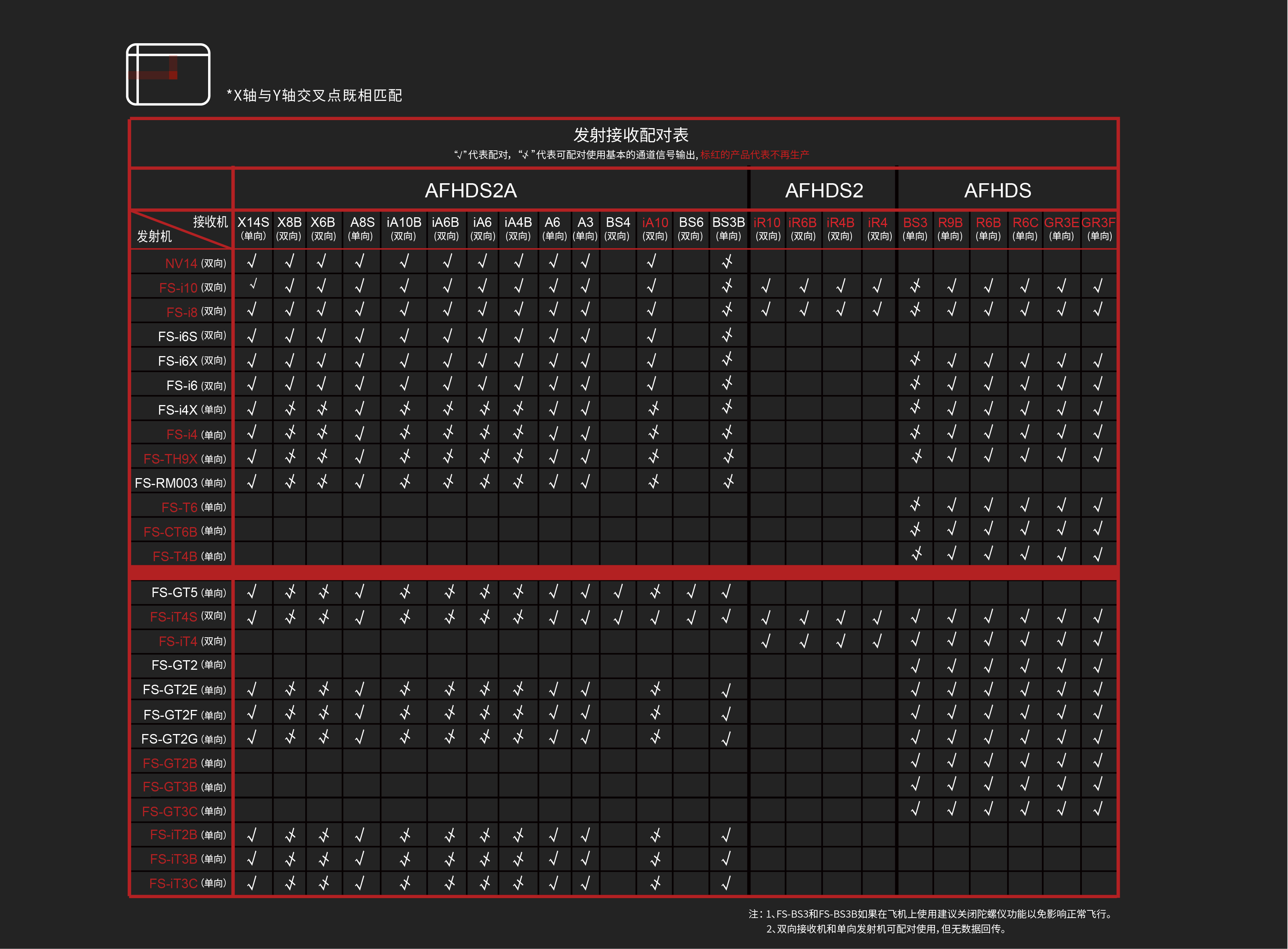Click the FS-iT3C and BS3B checkmark cell

pos(726,883)
